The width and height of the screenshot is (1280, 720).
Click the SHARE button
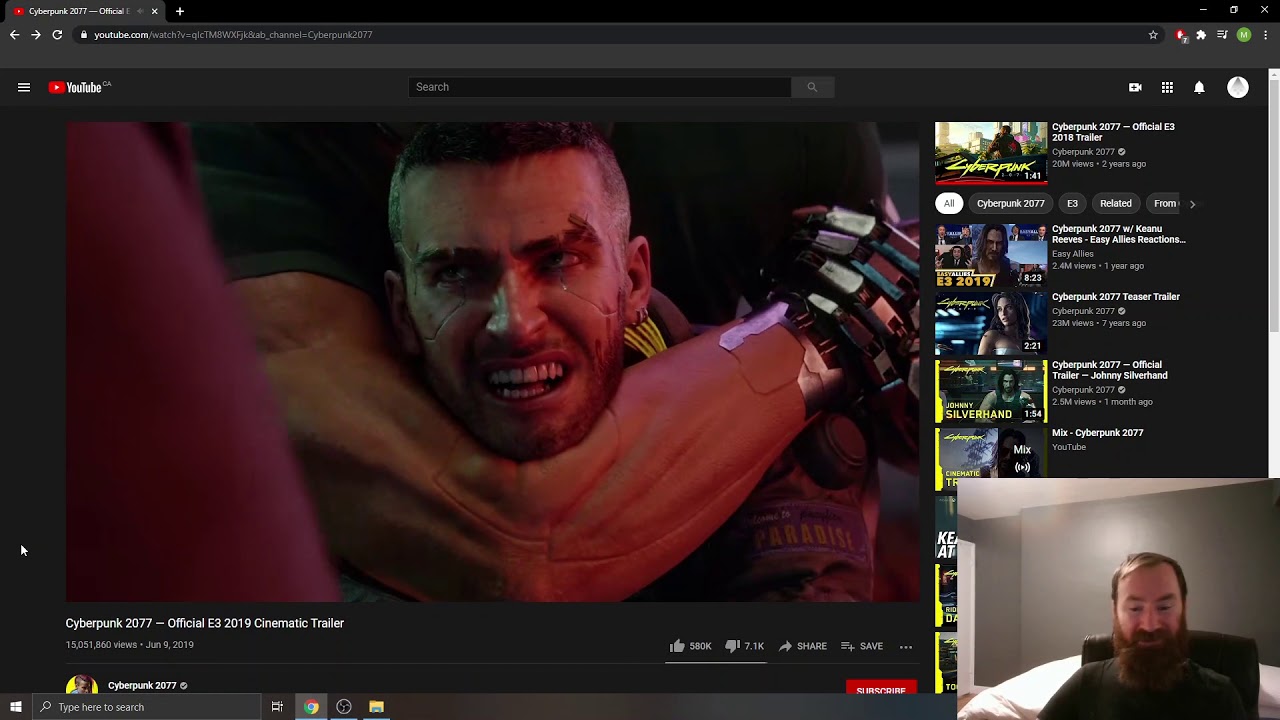[x=803, y=646]
